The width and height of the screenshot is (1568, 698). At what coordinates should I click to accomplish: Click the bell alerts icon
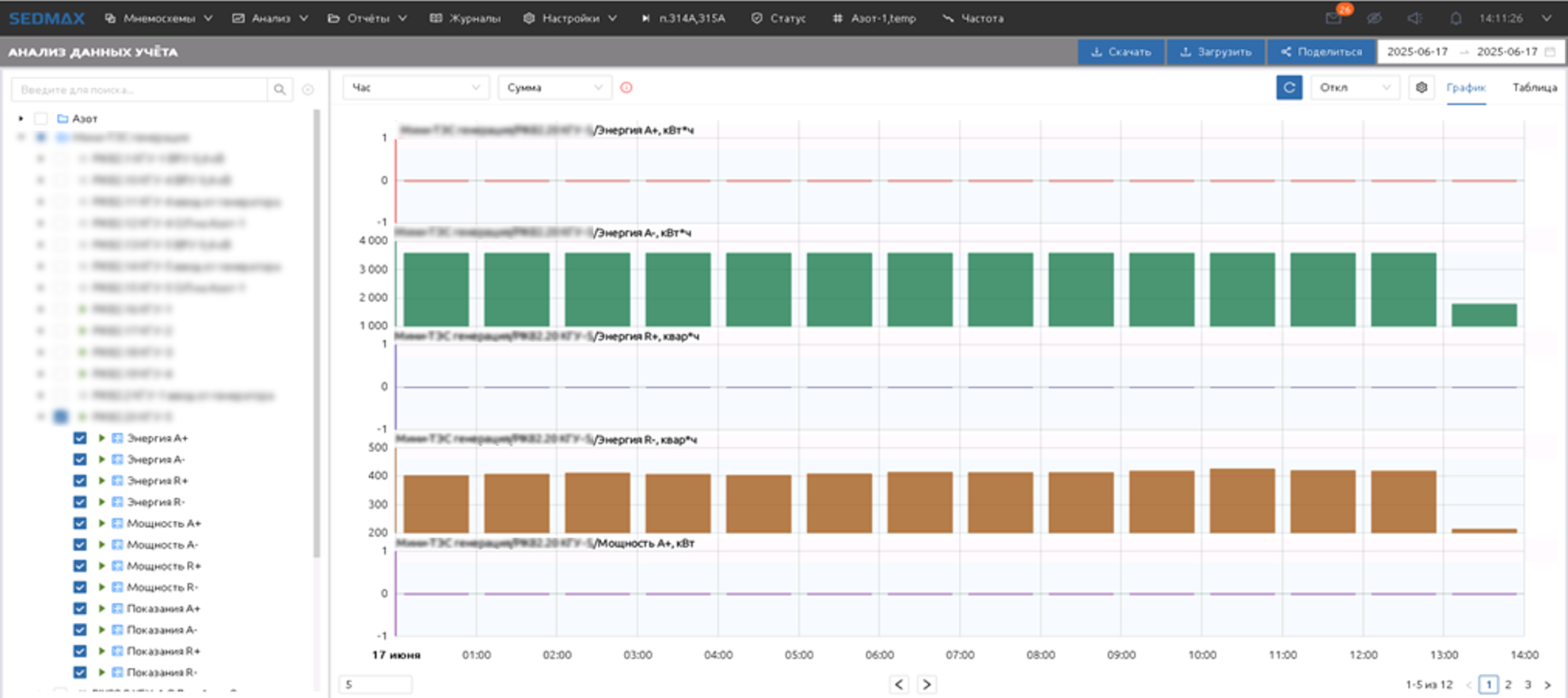click(1456, 18)
